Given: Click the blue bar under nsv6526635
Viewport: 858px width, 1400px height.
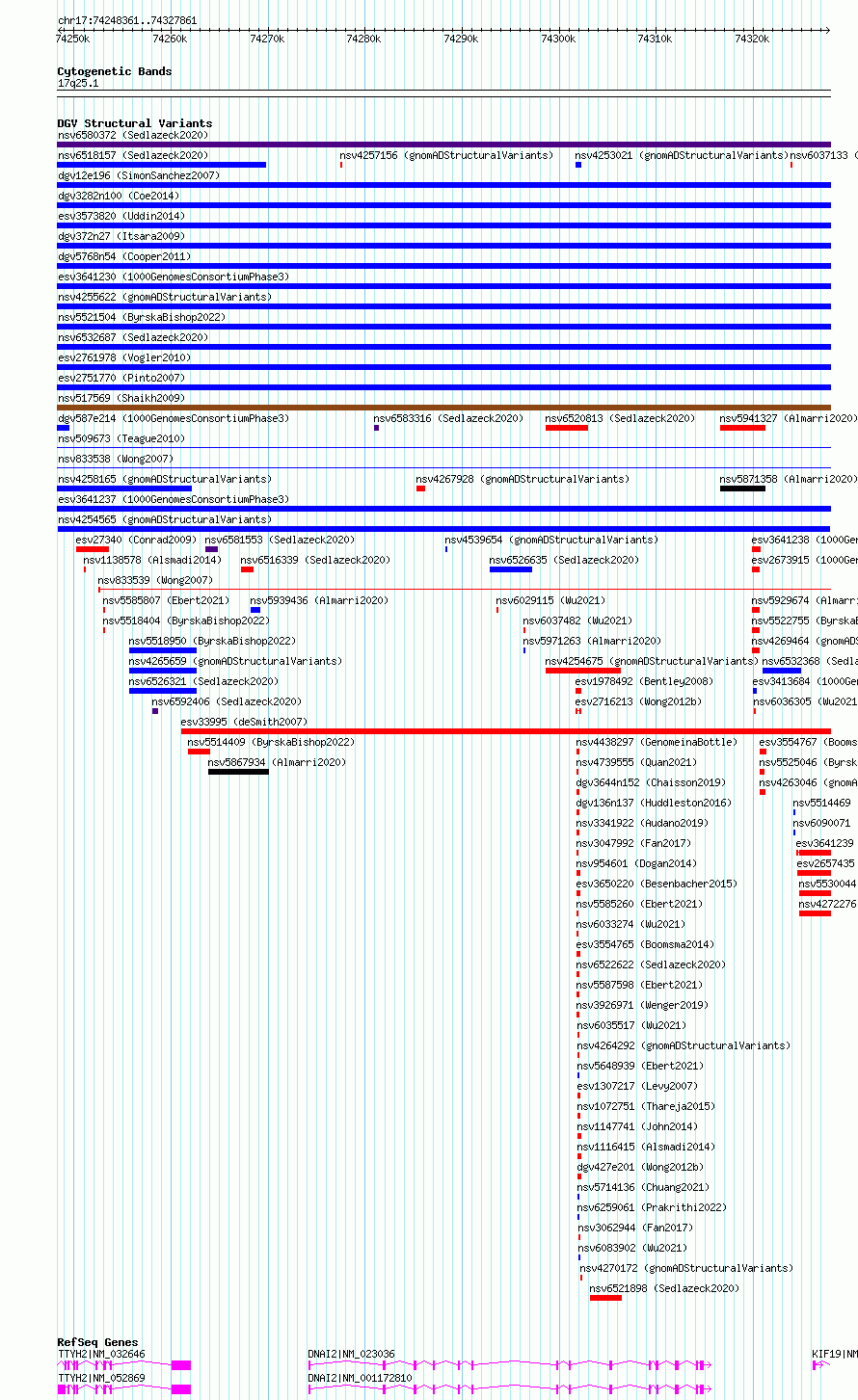Looking at the screenshot, I should click(511, 569).
